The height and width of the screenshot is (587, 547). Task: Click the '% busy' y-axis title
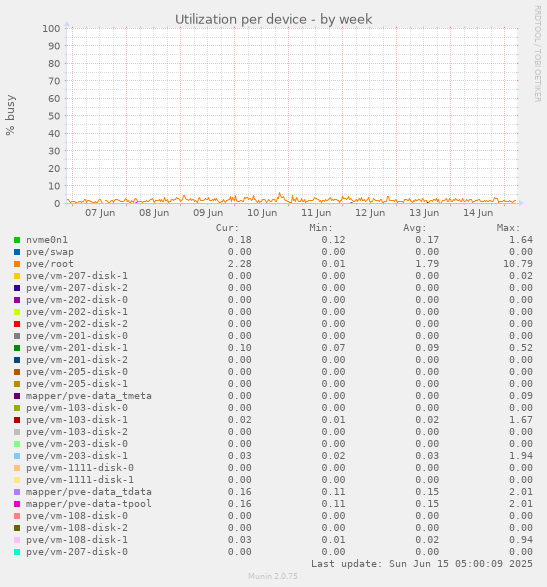click(10, 115)
